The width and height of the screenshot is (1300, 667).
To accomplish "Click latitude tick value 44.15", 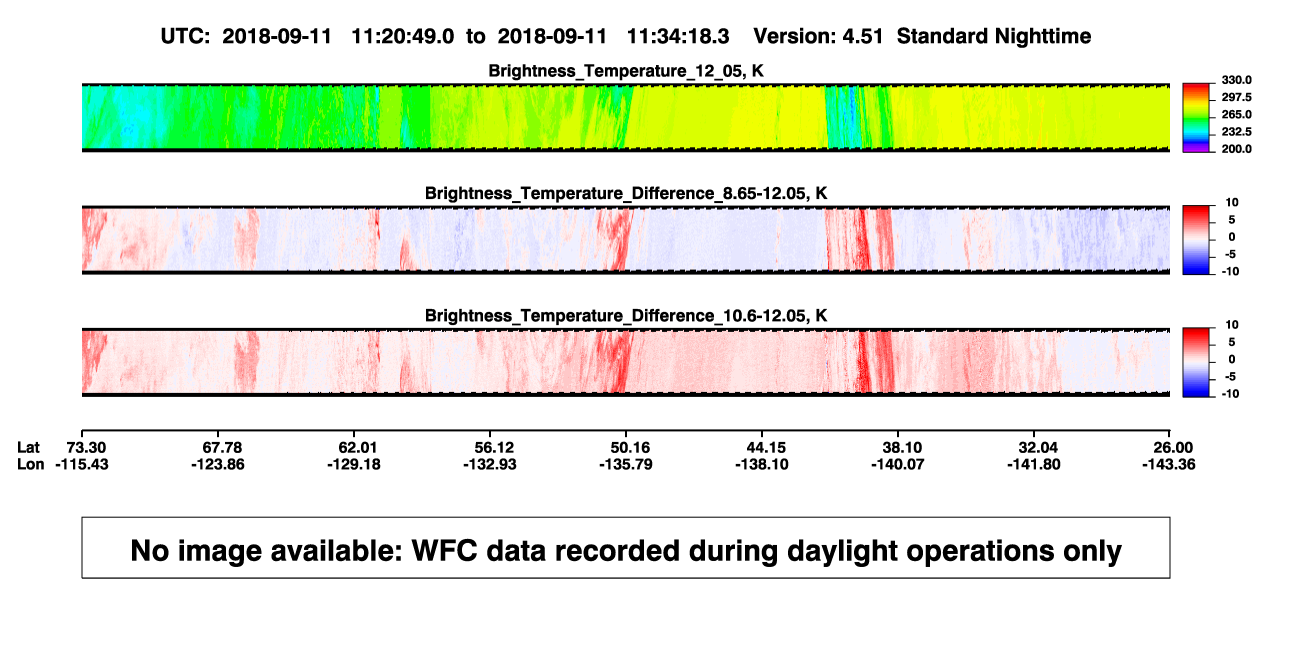I will (763, 447).
